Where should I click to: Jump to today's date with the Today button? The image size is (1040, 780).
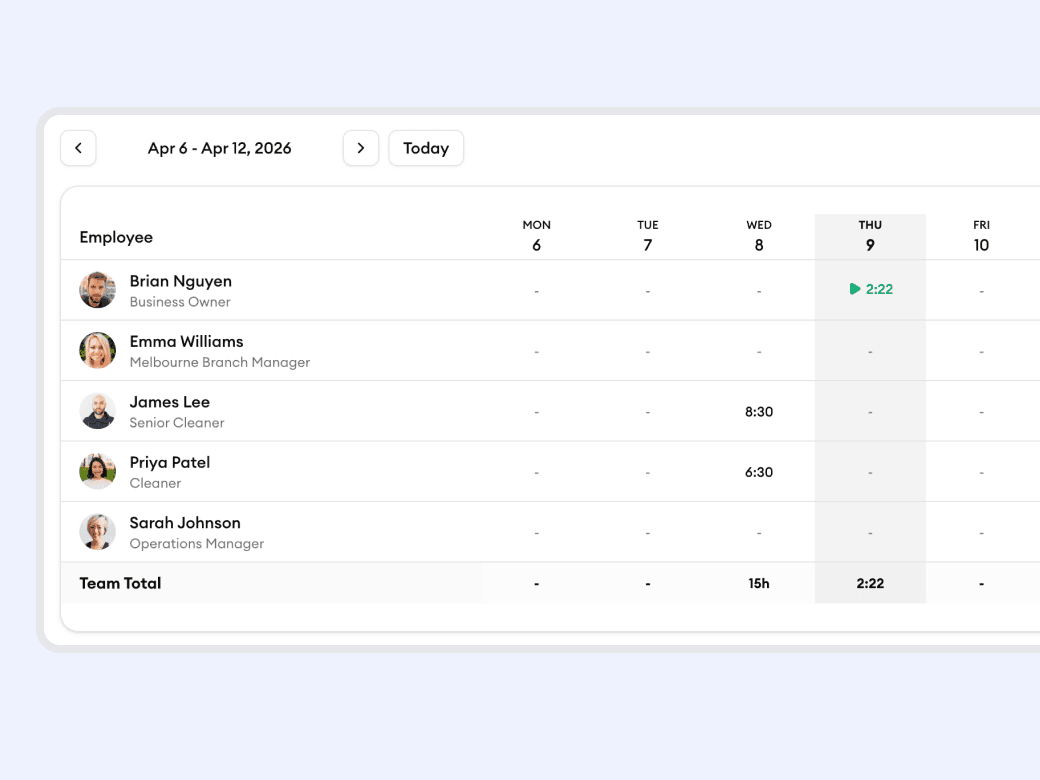[x=426, y=148]
